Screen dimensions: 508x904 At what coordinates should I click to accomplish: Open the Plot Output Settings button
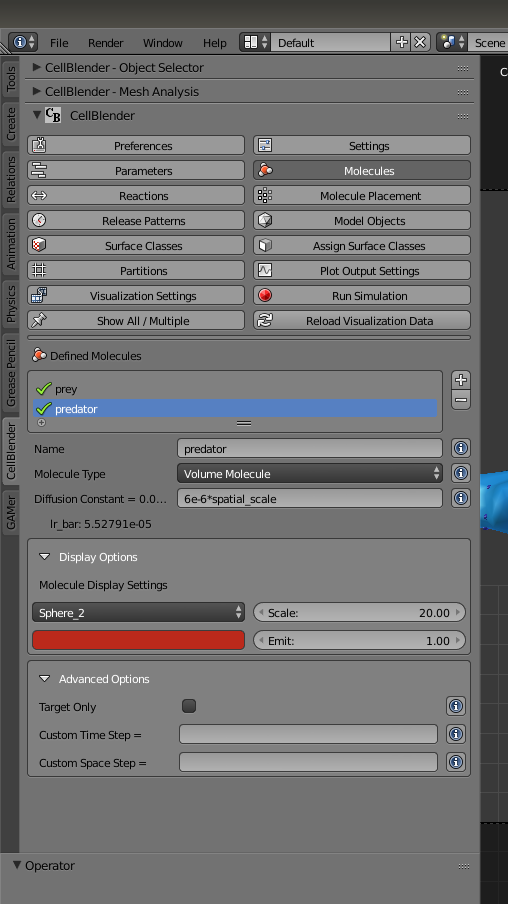pos(362,270)
